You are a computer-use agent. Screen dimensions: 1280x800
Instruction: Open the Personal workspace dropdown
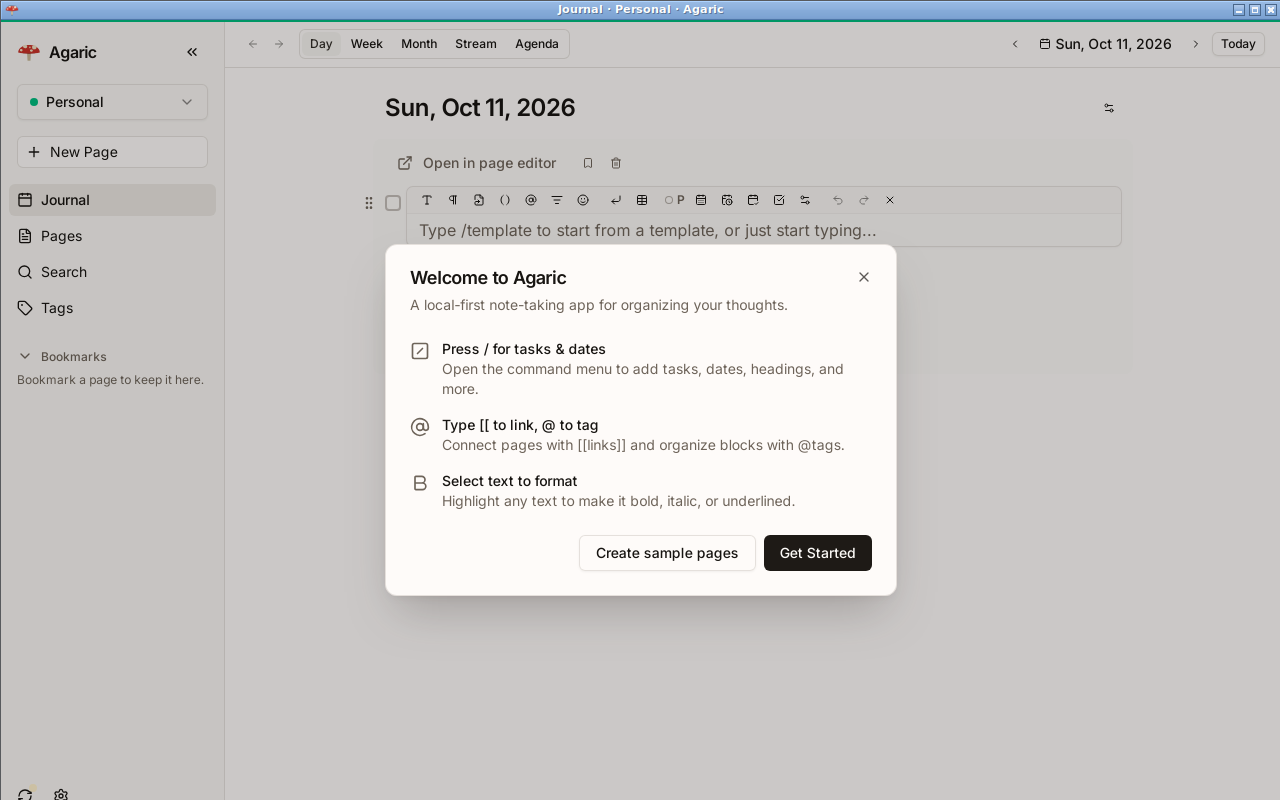112,102
